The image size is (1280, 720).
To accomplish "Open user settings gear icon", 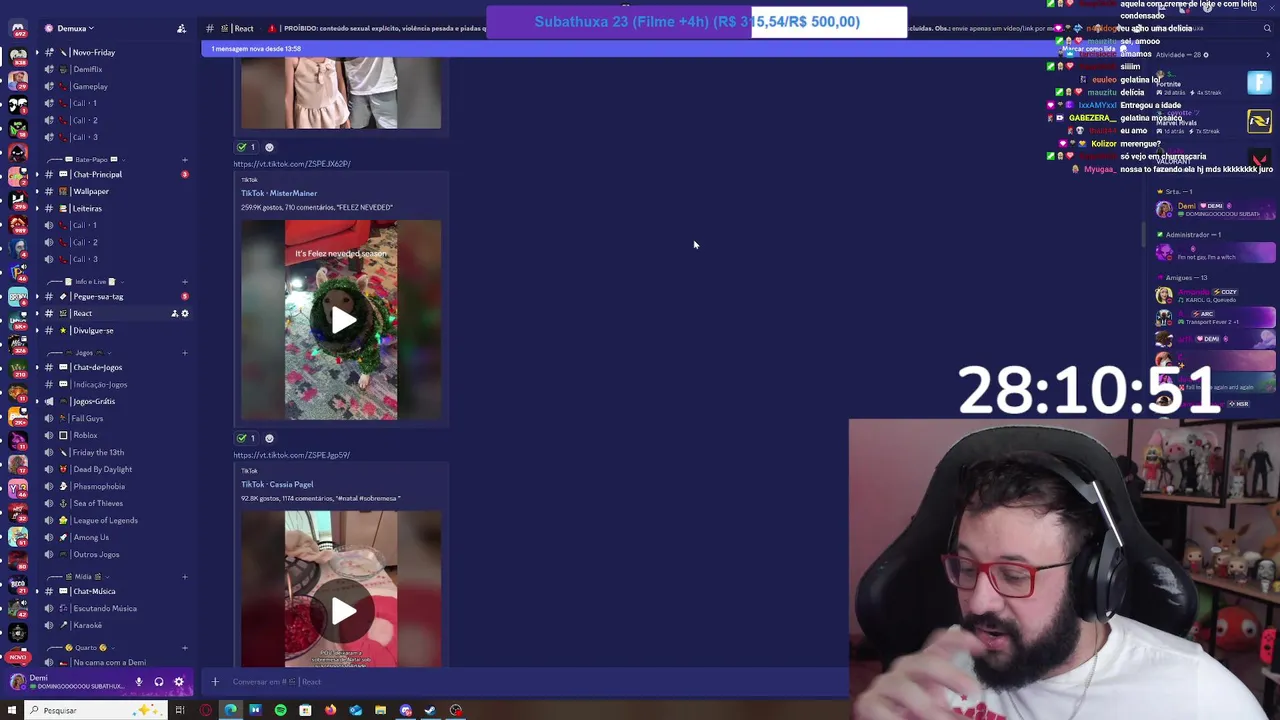I will pos(179,682).
